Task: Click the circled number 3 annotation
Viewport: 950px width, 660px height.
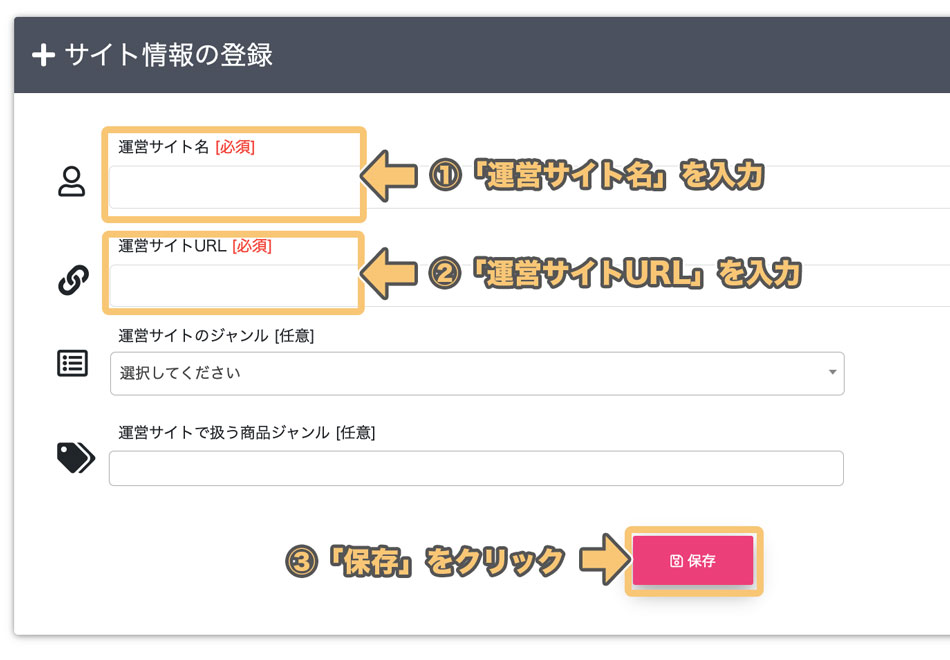Action: click(301, 561)
